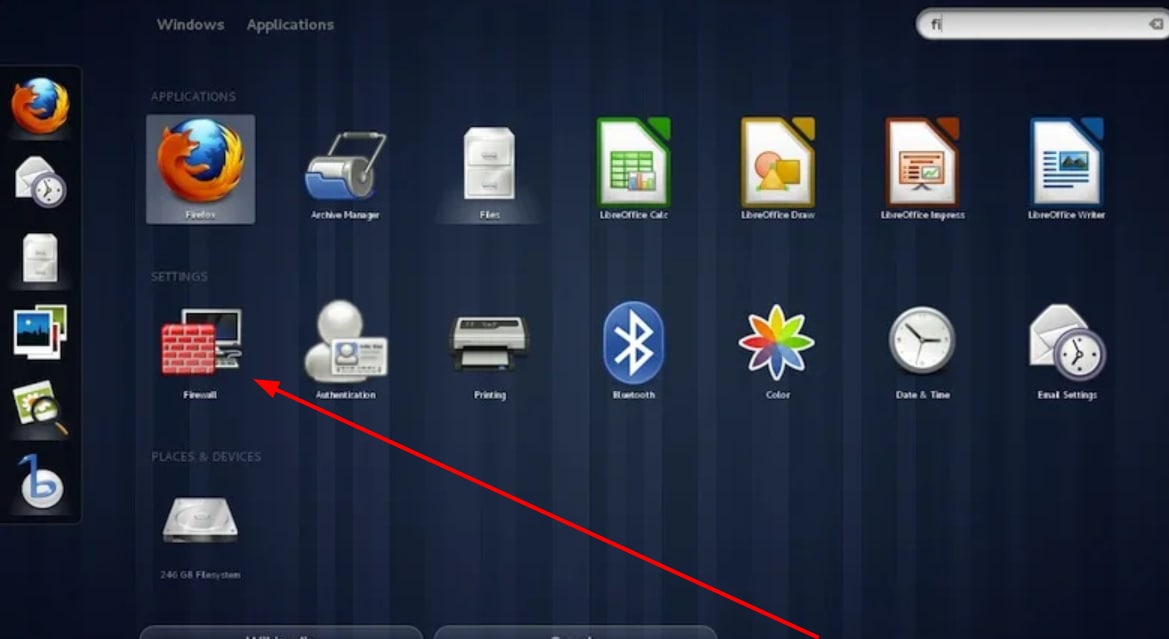Open the Files cabinet icon in dock

[x=40, y=258]
